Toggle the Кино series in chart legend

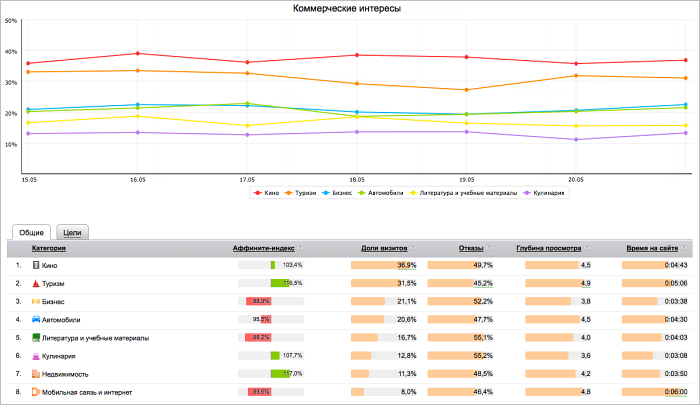click(269, 193)
